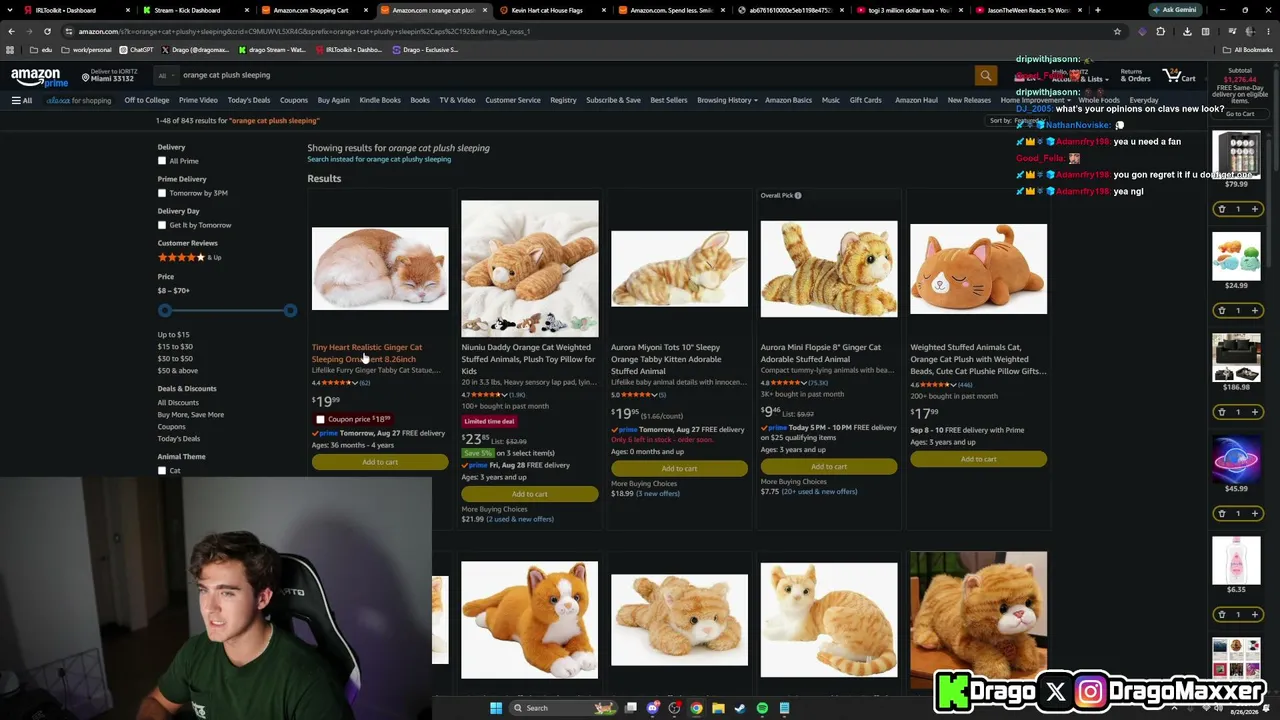Open the Chrome apps grid shortcut
Screen dimensions: 1280x720
click(x=10, y=49)
